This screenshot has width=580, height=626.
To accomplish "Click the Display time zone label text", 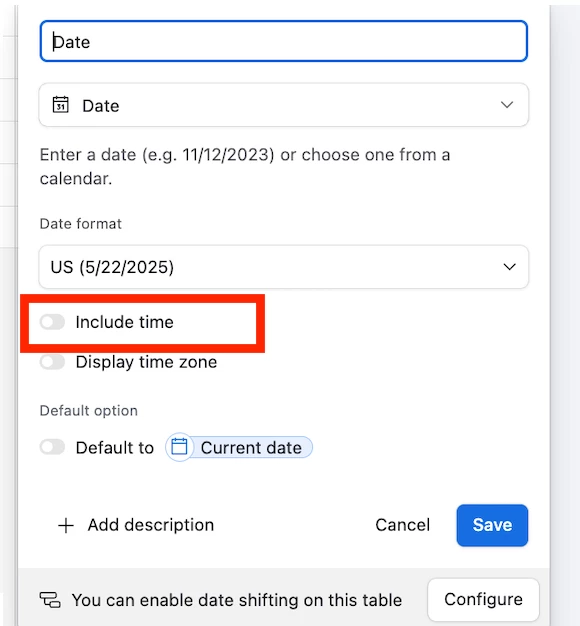I will click(x=146, y=363).
